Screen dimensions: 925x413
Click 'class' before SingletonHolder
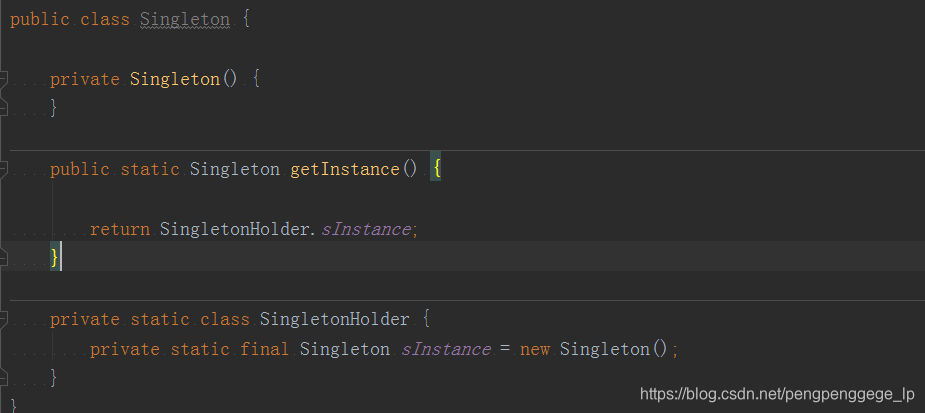coord(225,319)
